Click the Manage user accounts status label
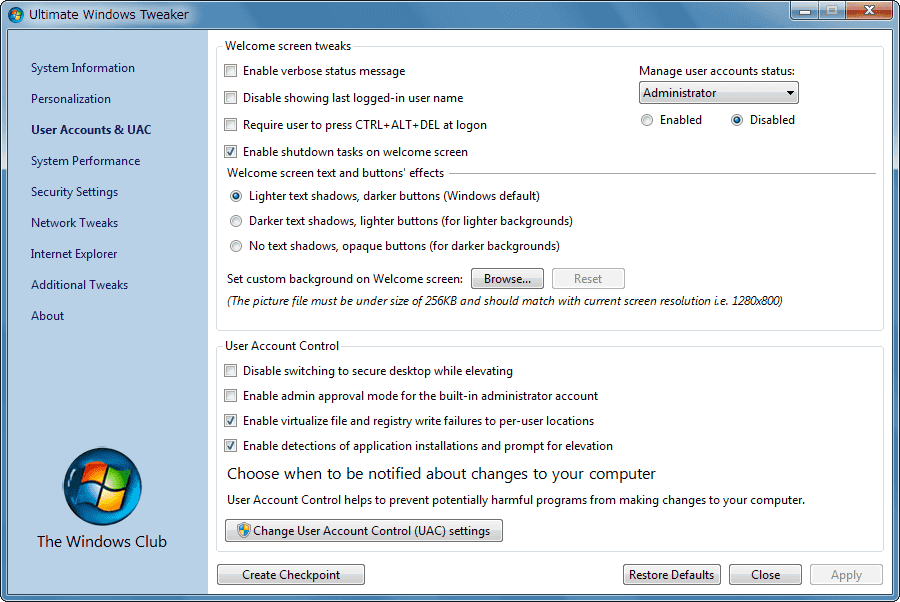900x602 pixels. (x=717, y=71)
